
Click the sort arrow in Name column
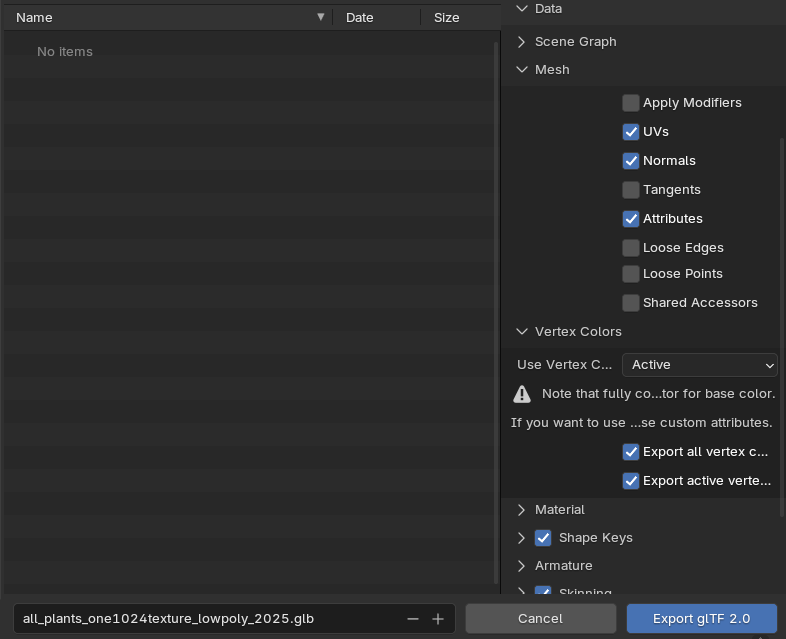(321, 17)
